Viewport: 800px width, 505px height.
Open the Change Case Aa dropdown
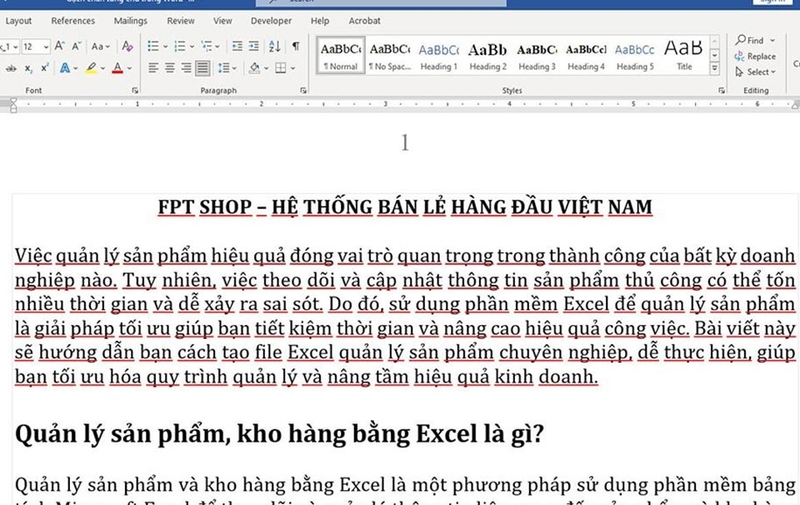[101, 46]
